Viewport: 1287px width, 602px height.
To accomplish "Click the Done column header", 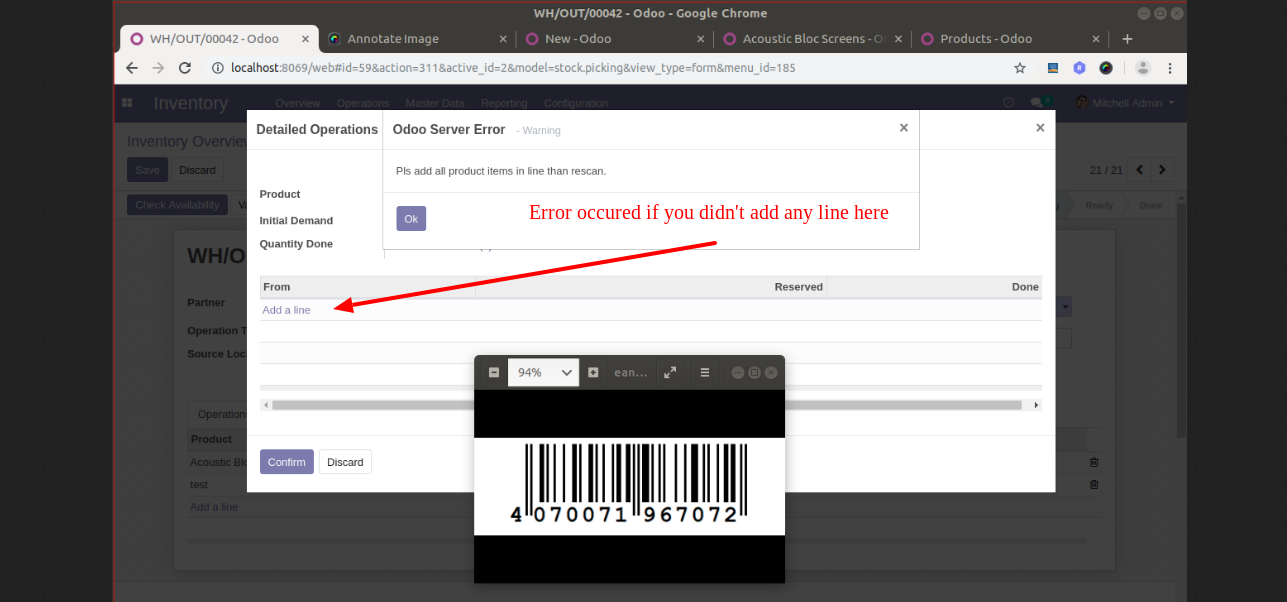I will 935,287.
